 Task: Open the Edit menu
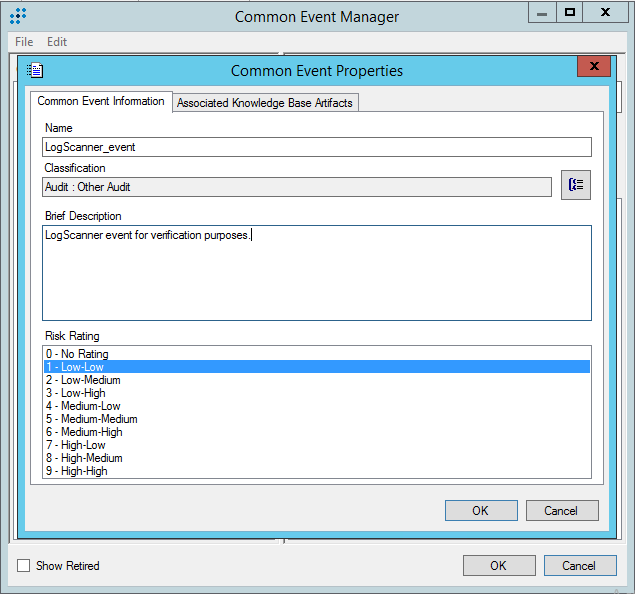57,42
